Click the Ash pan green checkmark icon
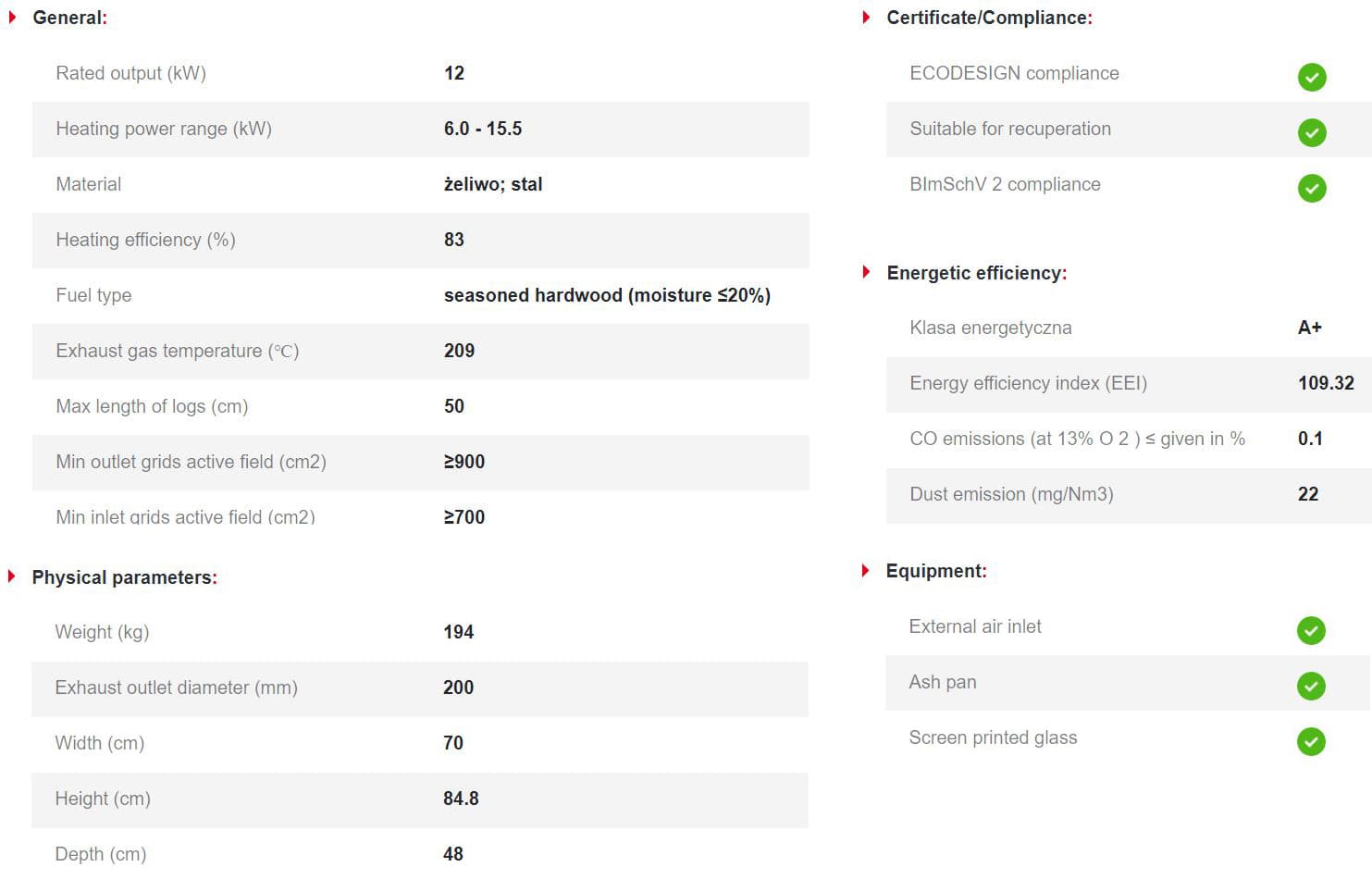1372x892 pixels. click(x=1311, y=686)
